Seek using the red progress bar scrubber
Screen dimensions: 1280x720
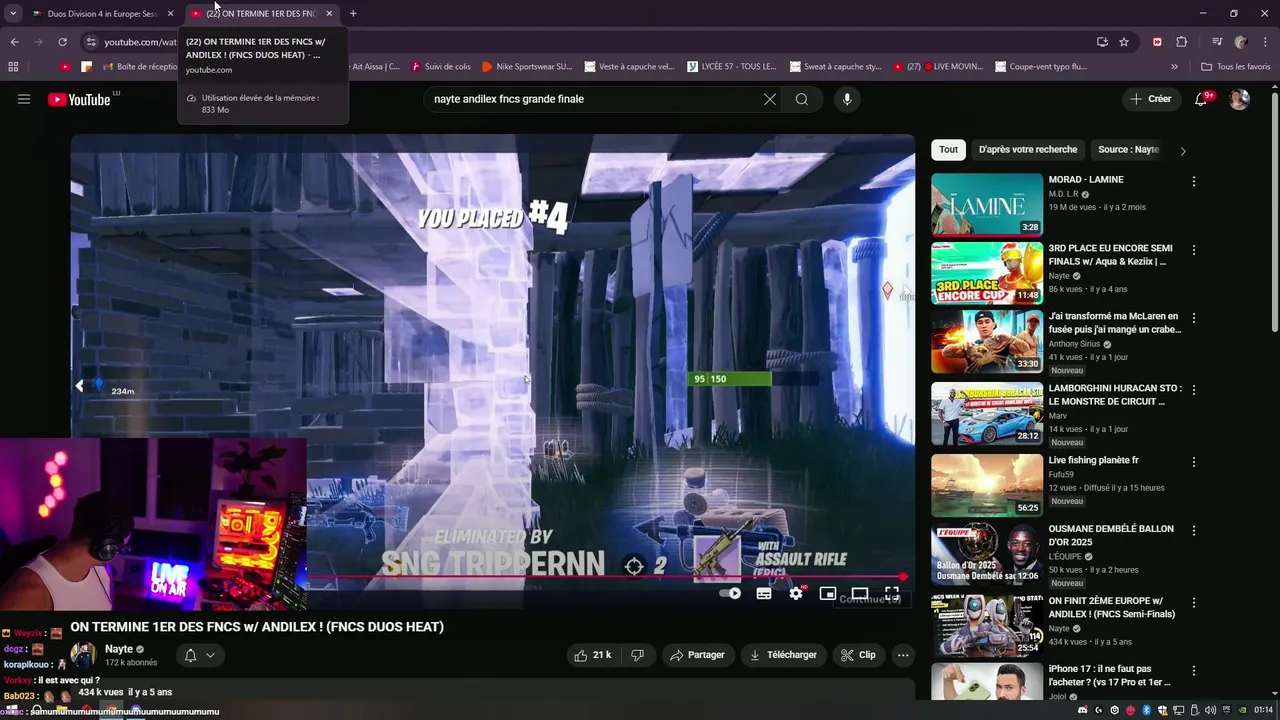pos(903,577)
